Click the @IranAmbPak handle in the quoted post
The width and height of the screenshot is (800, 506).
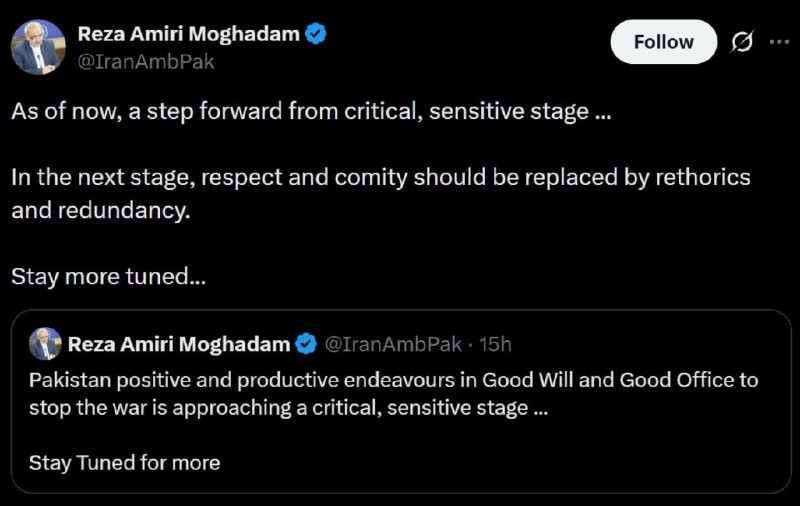tap(394, 344)
